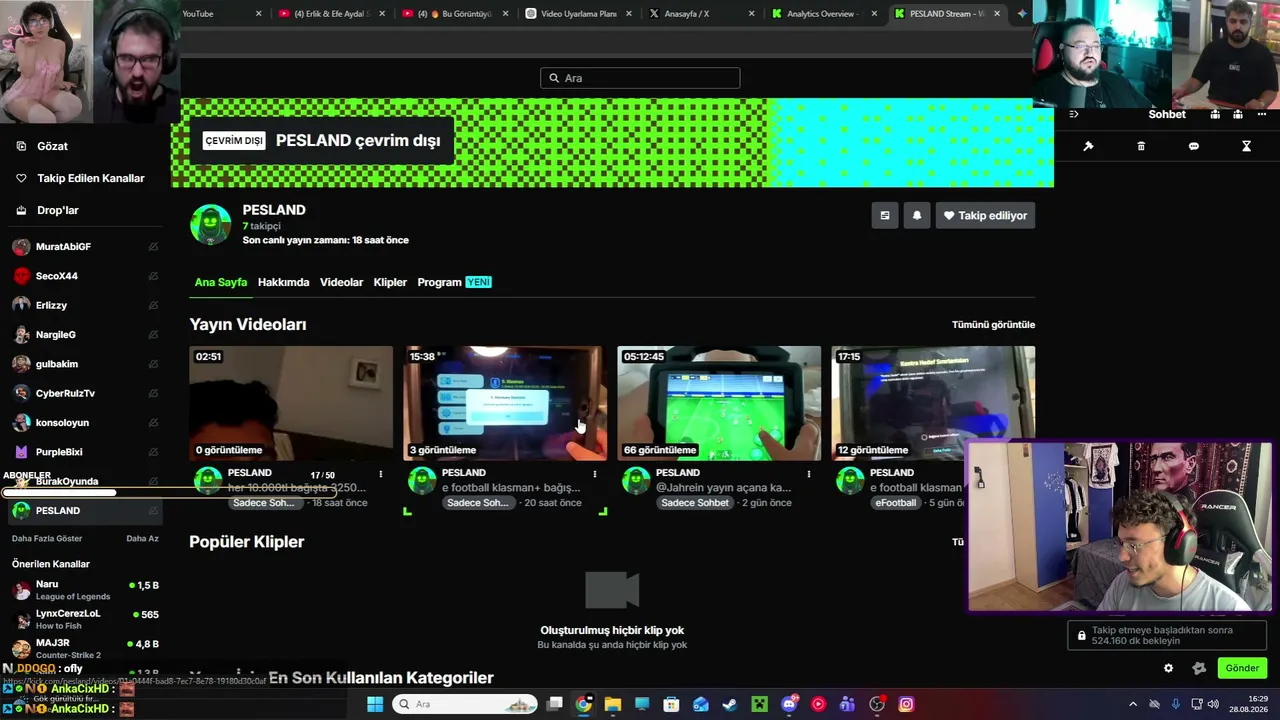Image resolution: width=1280 pixels, height=720 pixels.
Task: Open the three-dots chat menu
Action: point(1261,114)
